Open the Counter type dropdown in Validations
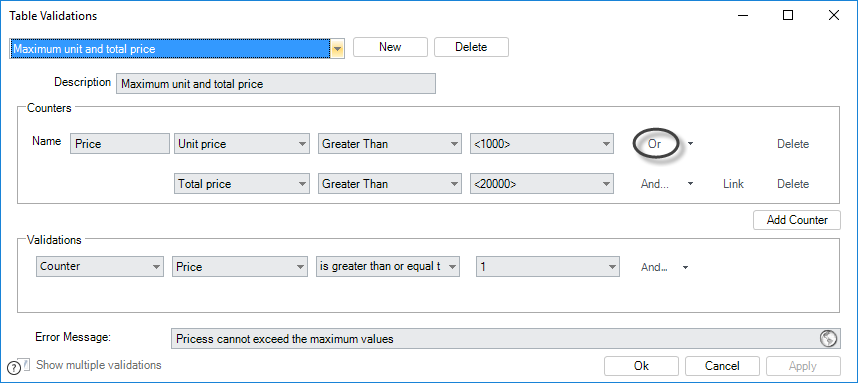This screenshot has height=383, width=858. 100,266
